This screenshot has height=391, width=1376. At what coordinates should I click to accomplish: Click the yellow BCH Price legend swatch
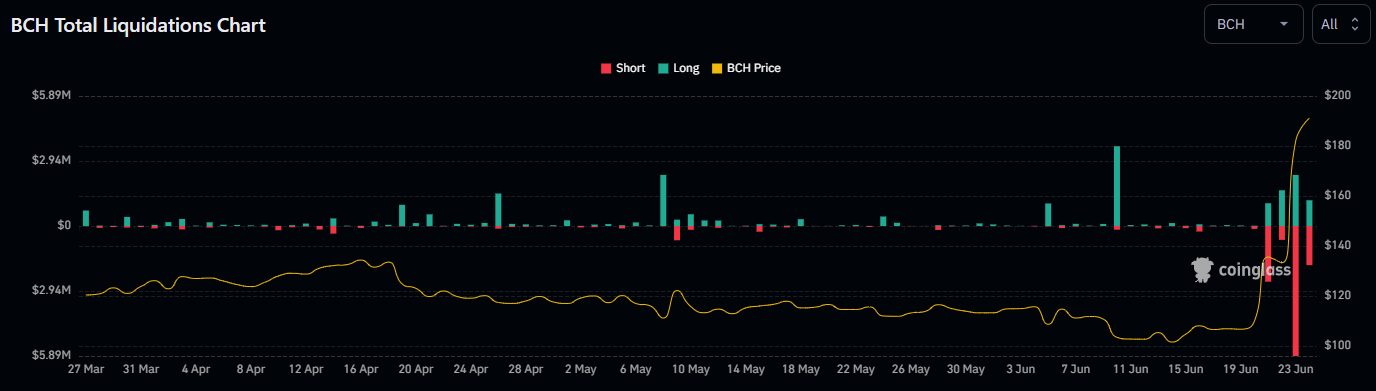tap(717, 68)
